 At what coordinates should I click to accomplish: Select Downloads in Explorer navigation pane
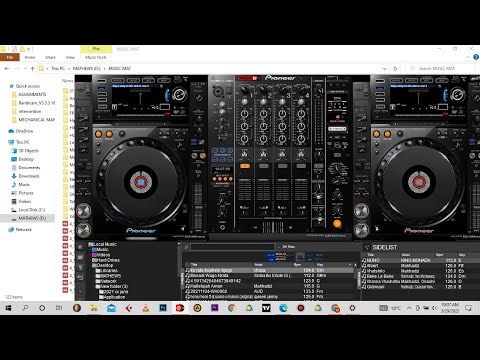pyautogui.click(x=29, y=176)
